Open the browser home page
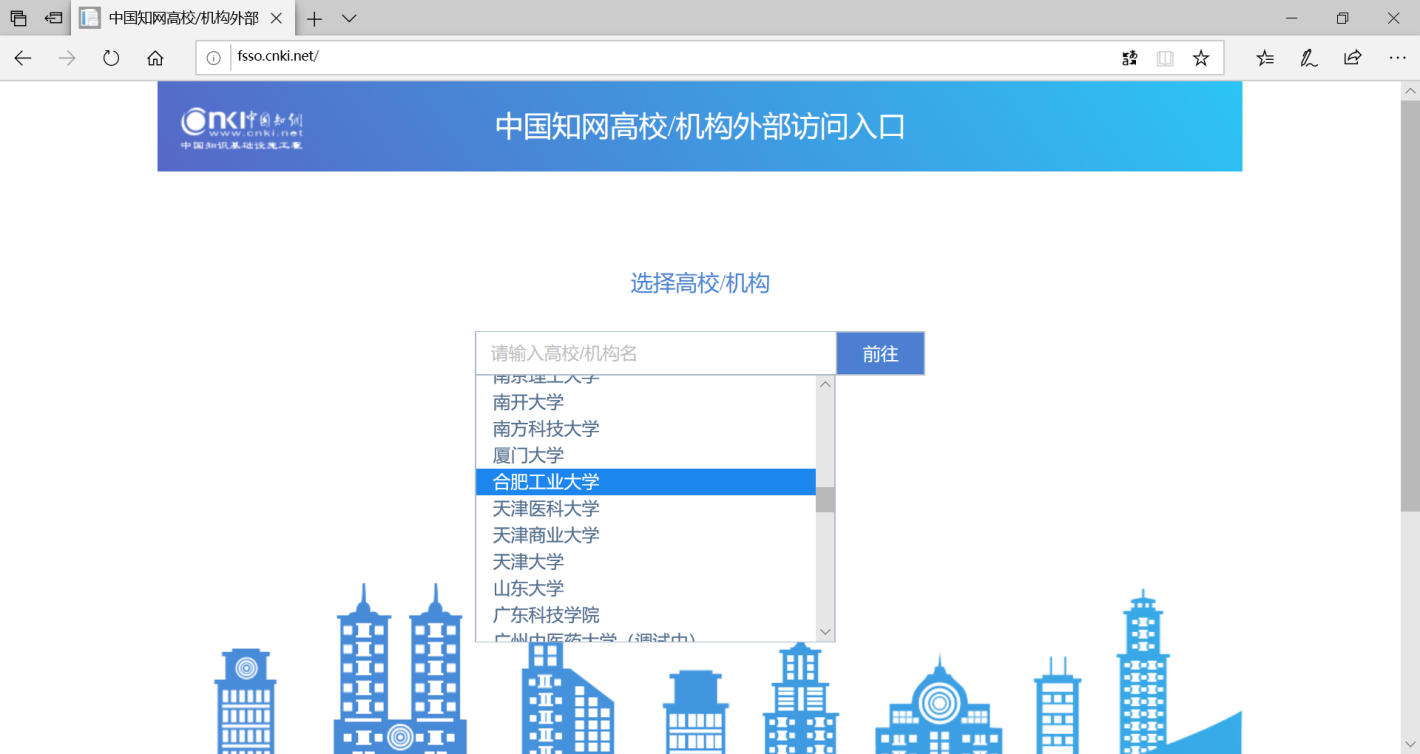 155,58
